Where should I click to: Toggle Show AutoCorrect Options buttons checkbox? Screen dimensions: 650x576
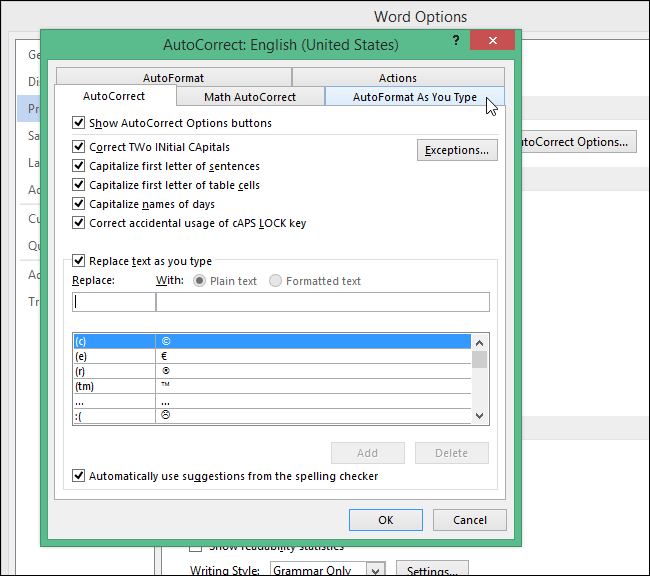click(x=78, y=123)
